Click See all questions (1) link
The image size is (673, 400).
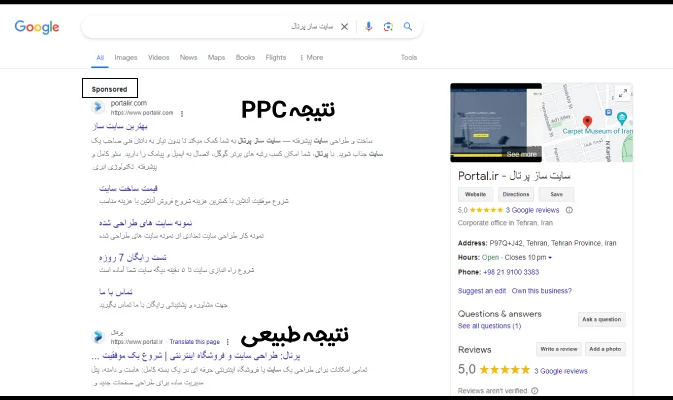pyautogui.click(x=489, y=326)
